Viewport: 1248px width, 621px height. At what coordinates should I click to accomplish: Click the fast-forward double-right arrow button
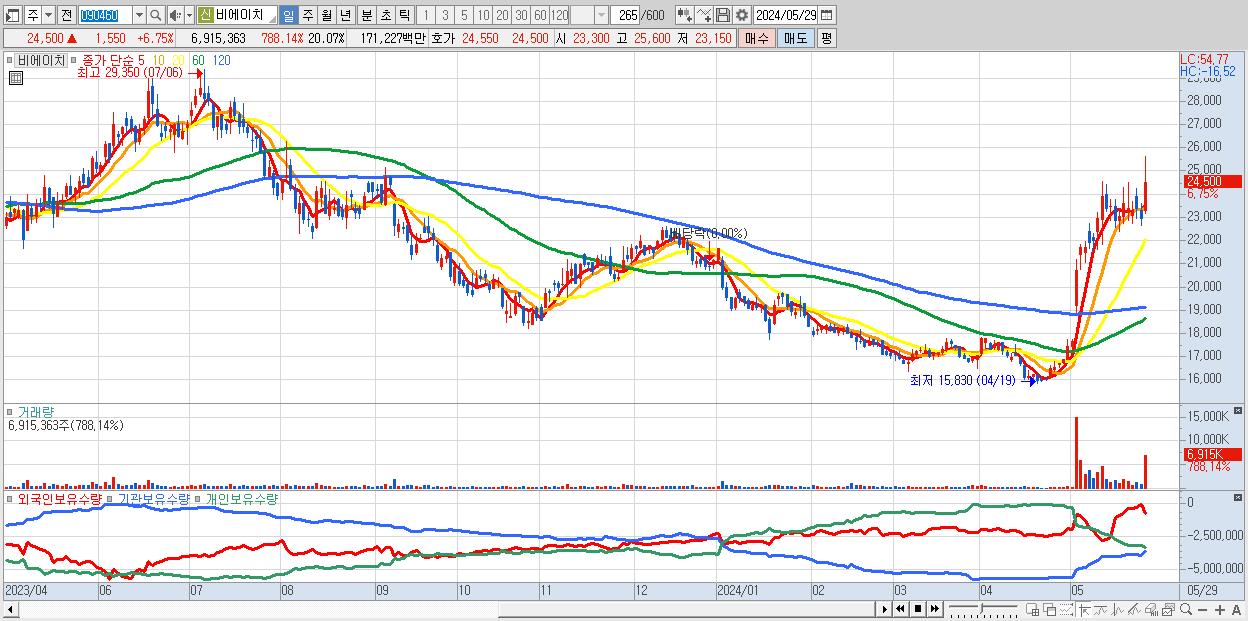(x=934, y=609)
